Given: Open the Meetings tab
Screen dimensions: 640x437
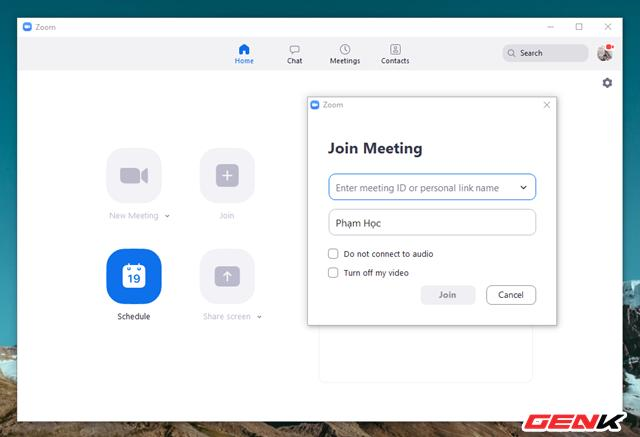Looking at the screenshot, I should (345, 54).
